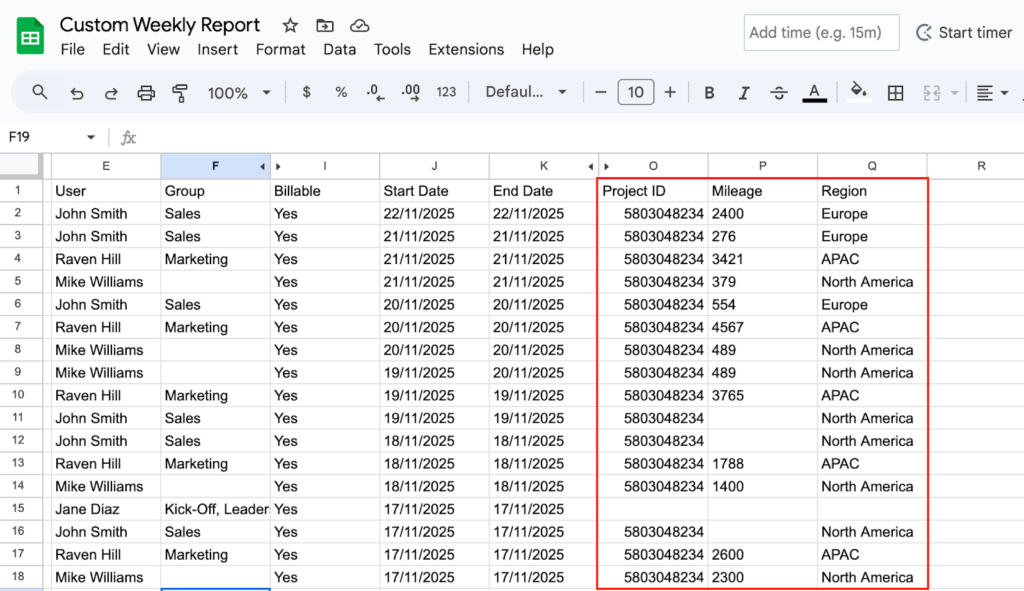
Task: Click the search magnifier in toolbar
Action: [40, 92]
